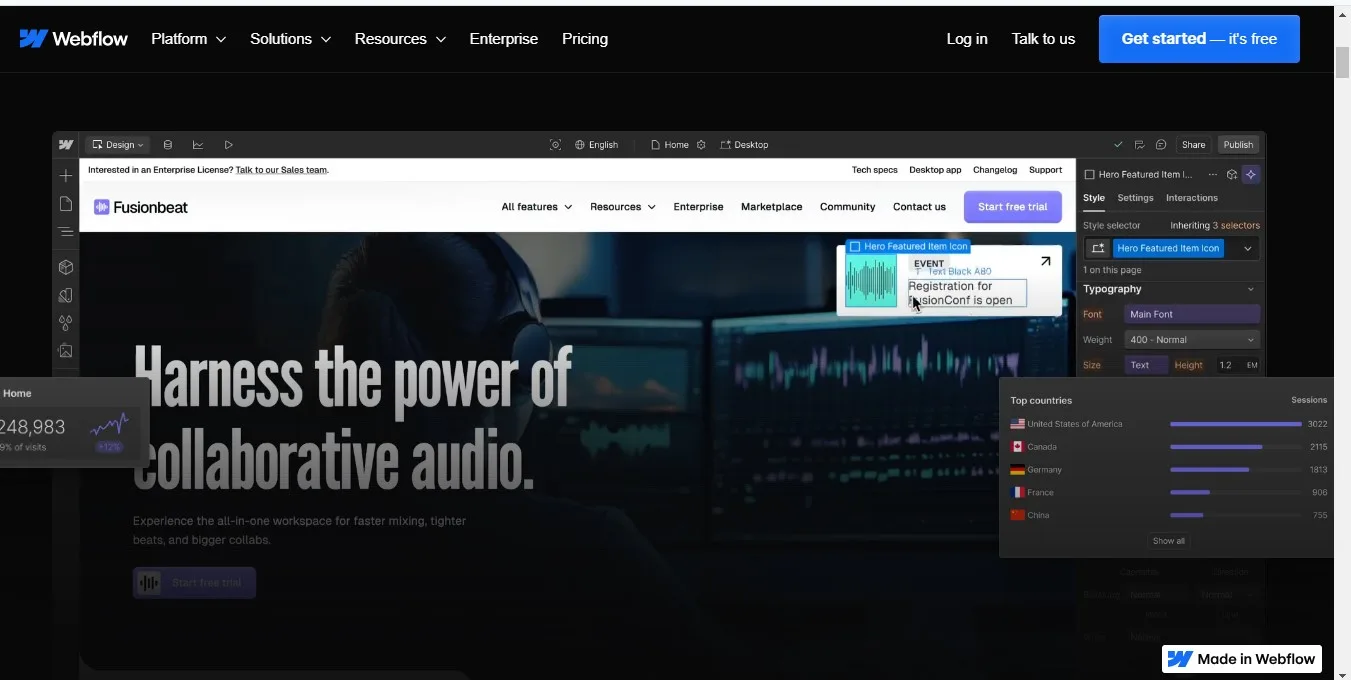Open the Components cube icon in the sidebar
Viewport: 1351px width, 680px height.
point(66,267)
